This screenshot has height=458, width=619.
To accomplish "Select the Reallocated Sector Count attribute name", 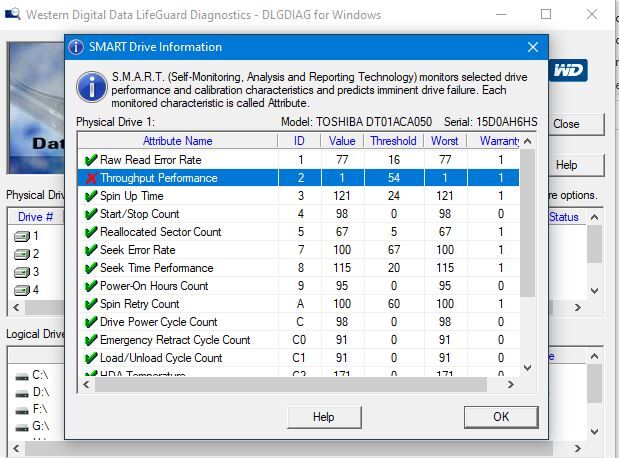I will pyautogui.click(x=161, y=232).
